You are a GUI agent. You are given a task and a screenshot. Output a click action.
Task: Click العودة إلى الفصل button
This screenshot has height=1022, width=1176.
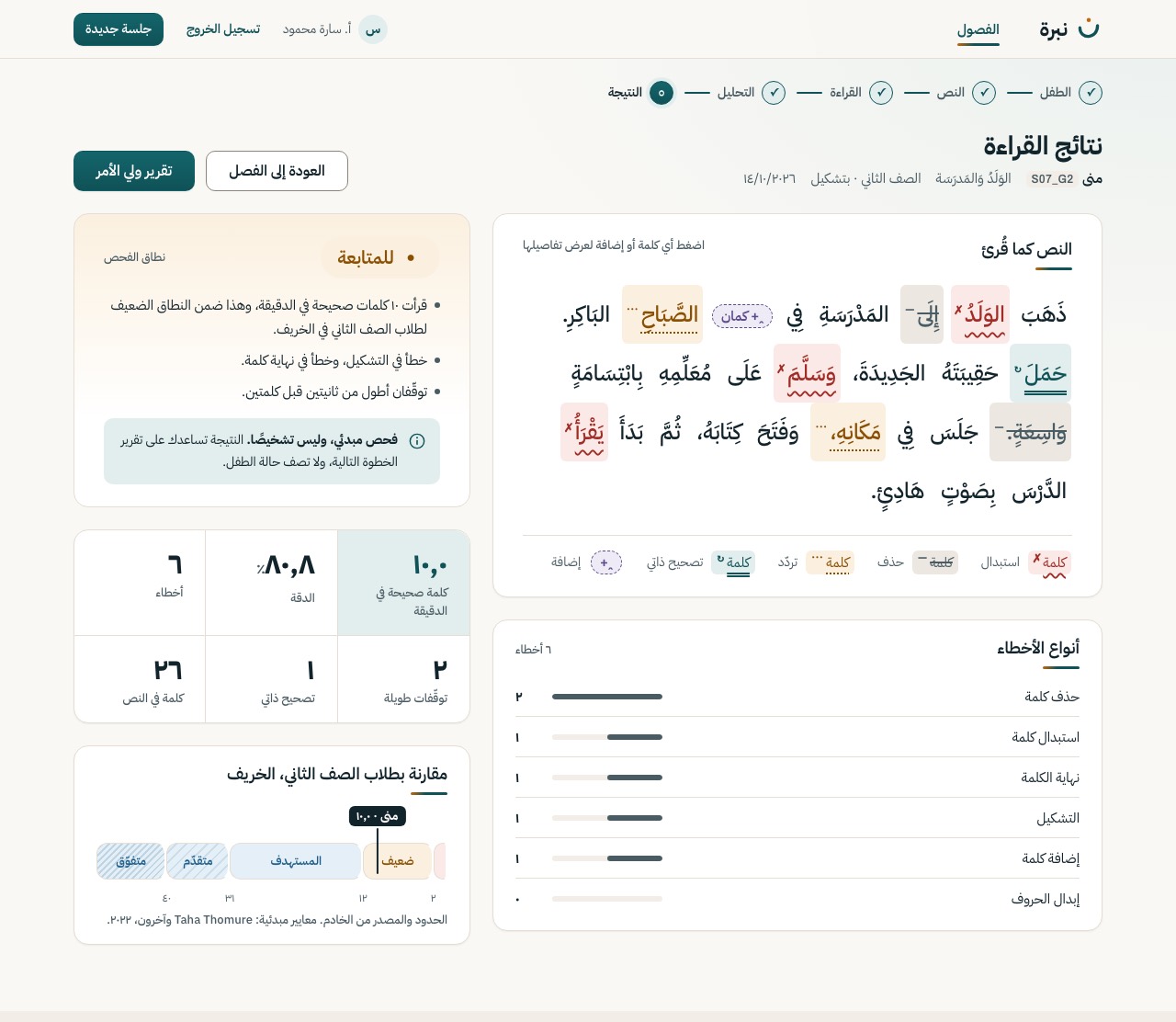click(277, 171)
